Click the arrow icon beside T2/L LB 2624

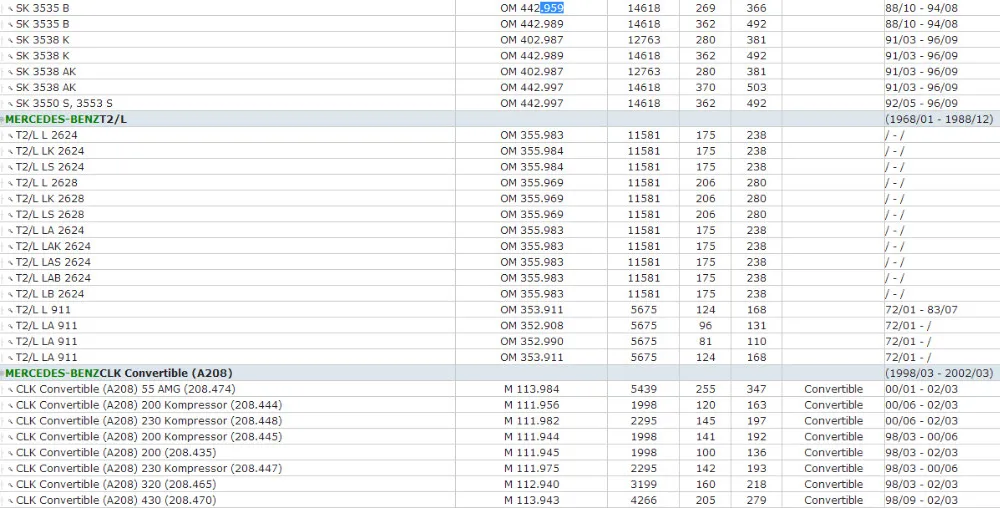10,294
